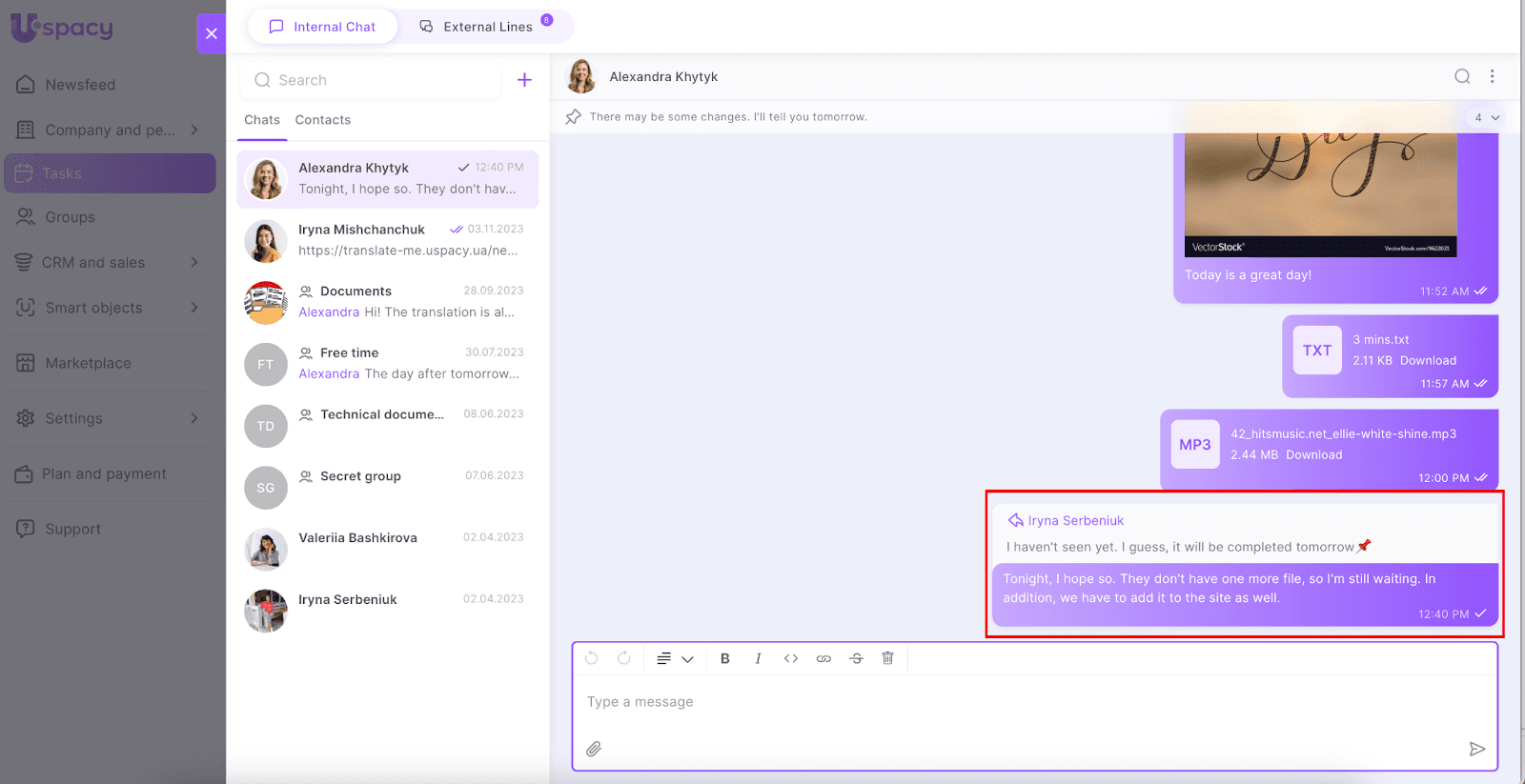This screenshot has height=784, width=1525.
Task: Click the search icon in chat header
Action: [x=1462, y=77]
